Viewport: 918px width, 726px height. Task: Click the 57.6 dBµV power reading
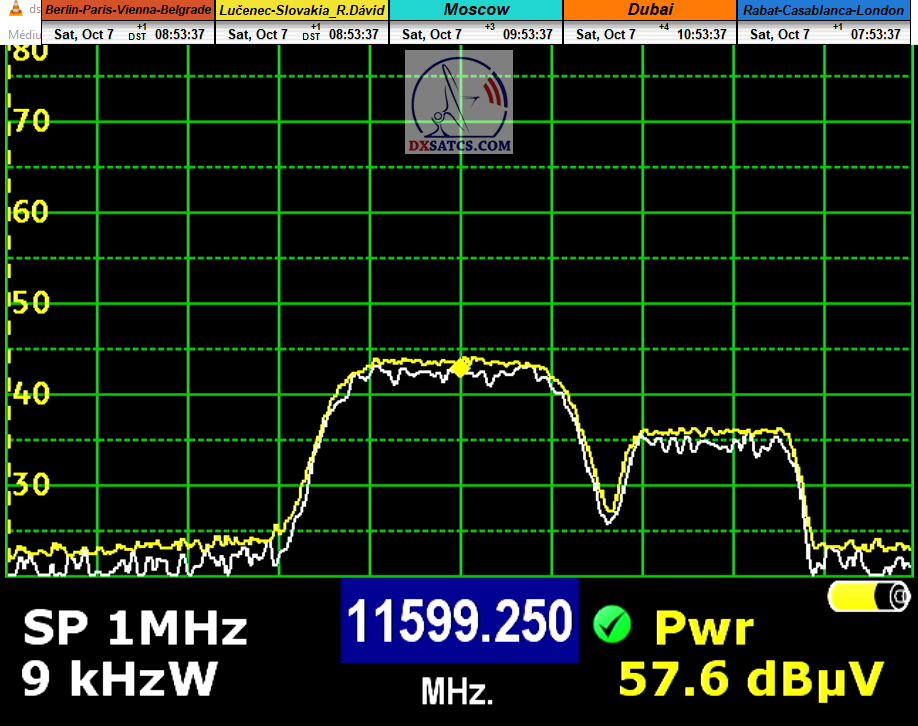751,679
